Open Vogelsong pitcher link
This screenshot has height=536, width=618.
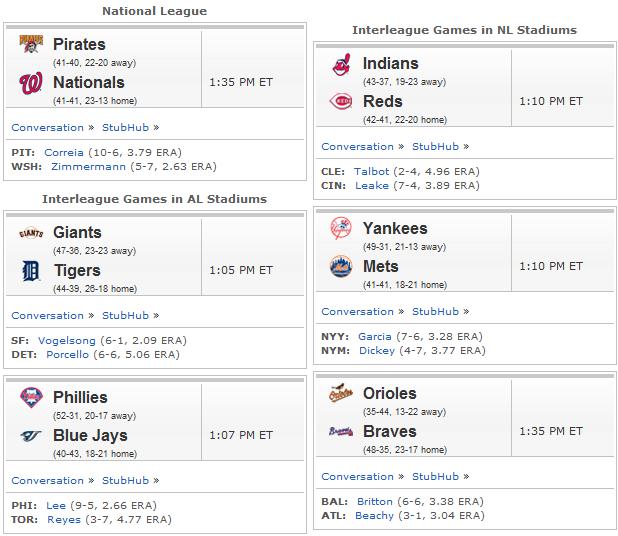(67, 341)
